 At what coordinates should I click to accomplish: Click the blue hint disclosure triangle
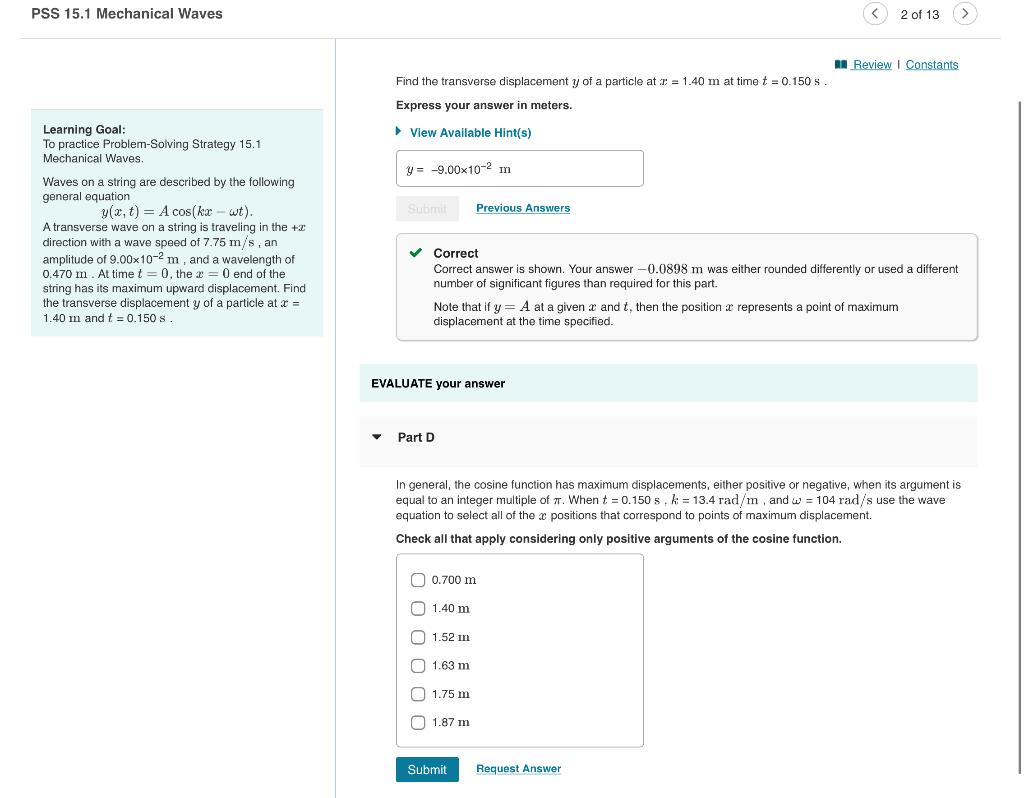tap(397, 131)
